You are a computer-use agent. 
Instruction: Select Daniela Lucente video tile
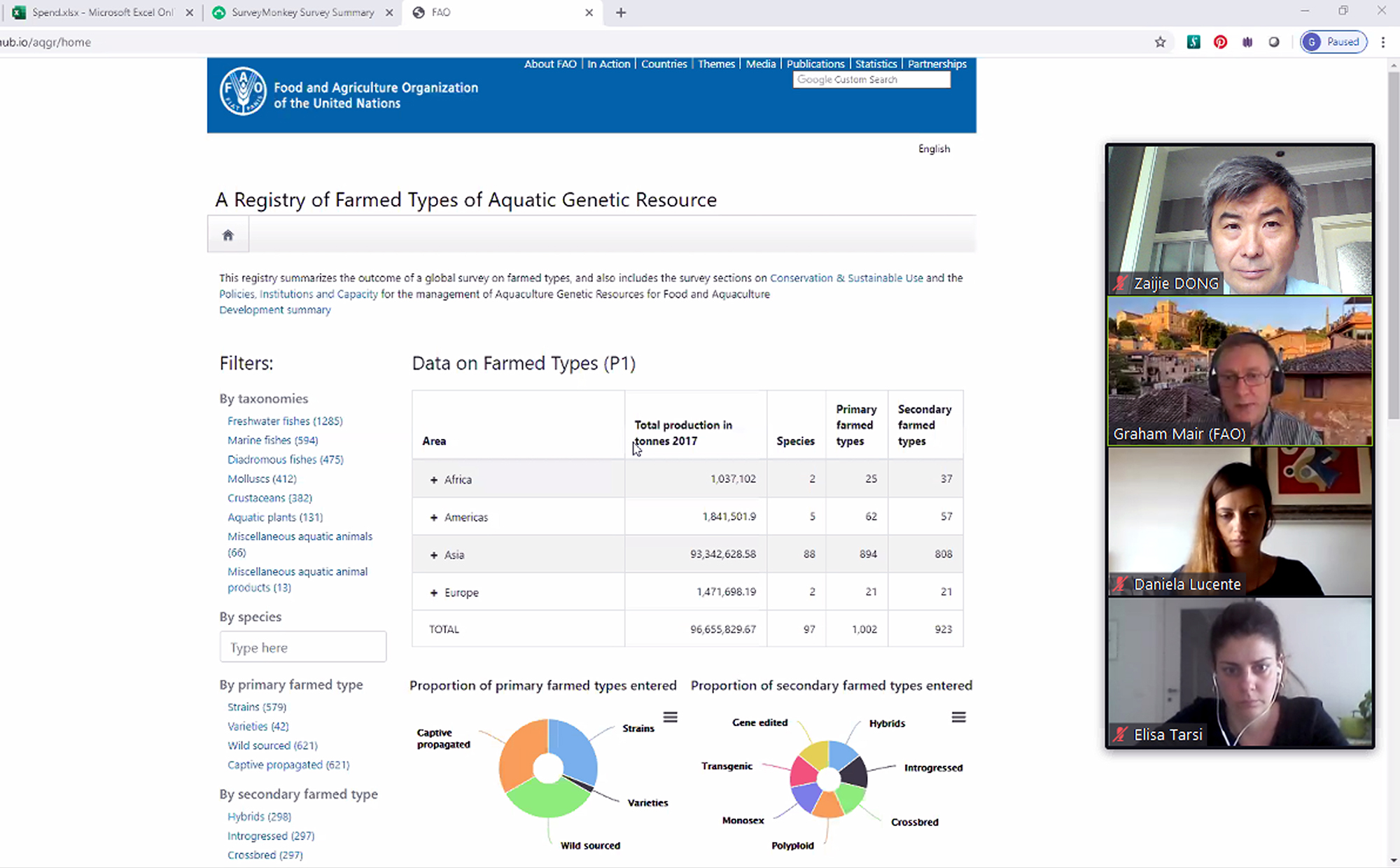(1239, 521)
